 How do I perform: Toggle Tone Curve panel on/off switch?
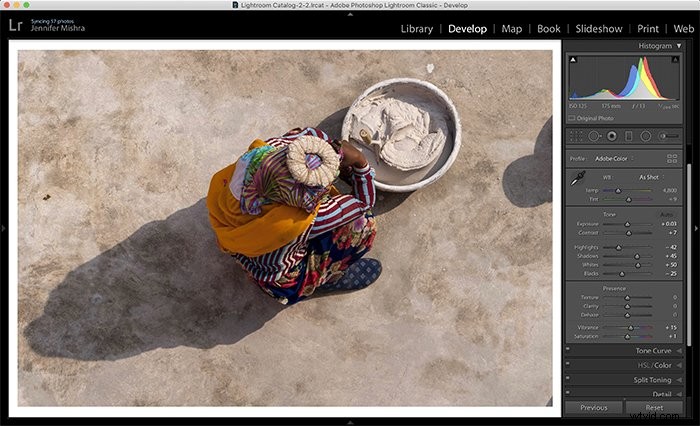[x=568, y=349]
